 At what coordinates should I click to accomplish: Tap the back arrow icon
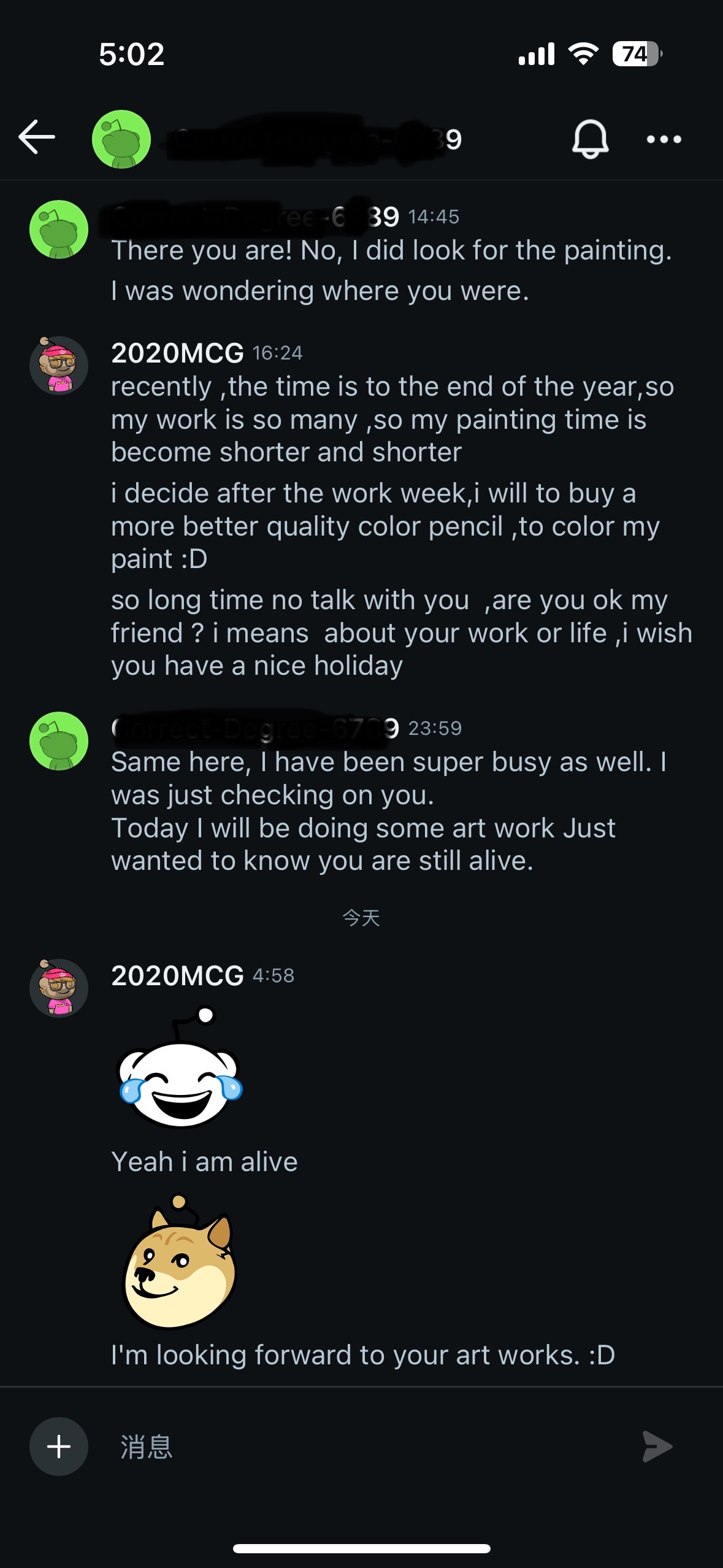tap(37, 137)
